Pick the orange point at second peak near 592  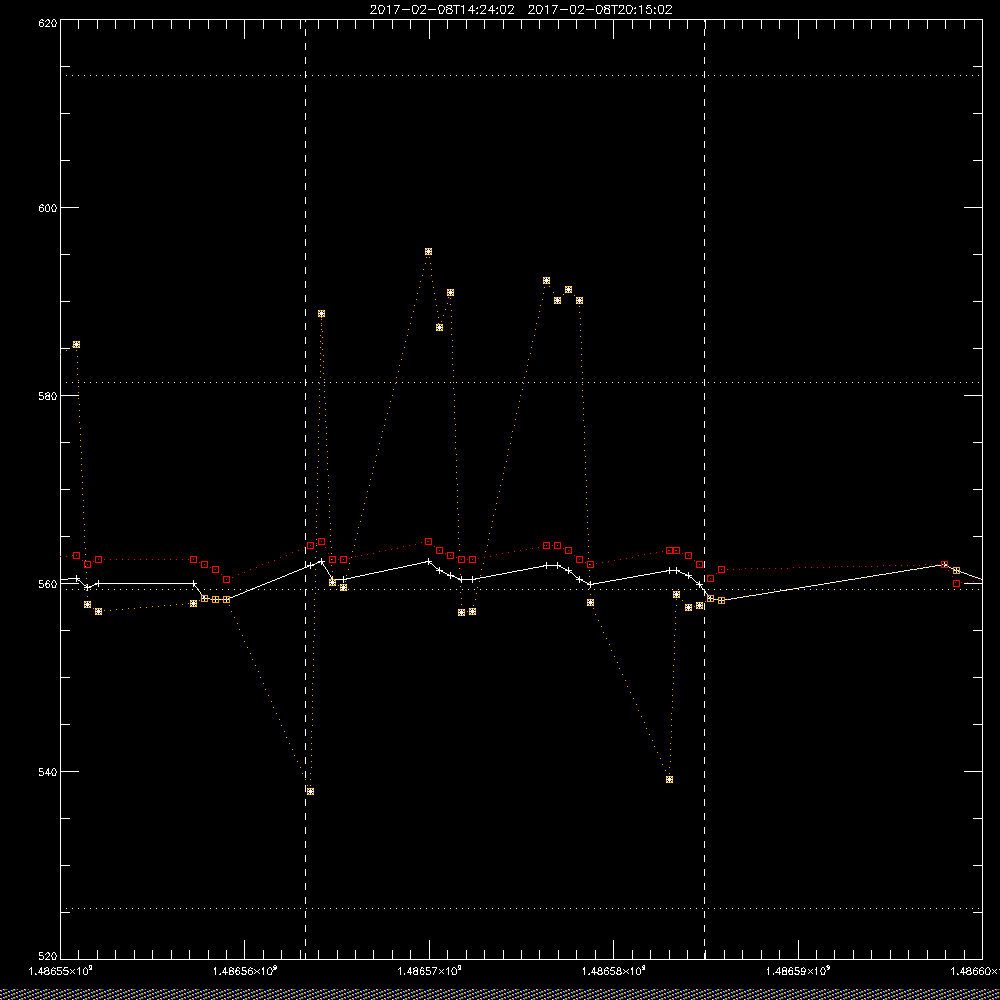(x=547, y=281)
